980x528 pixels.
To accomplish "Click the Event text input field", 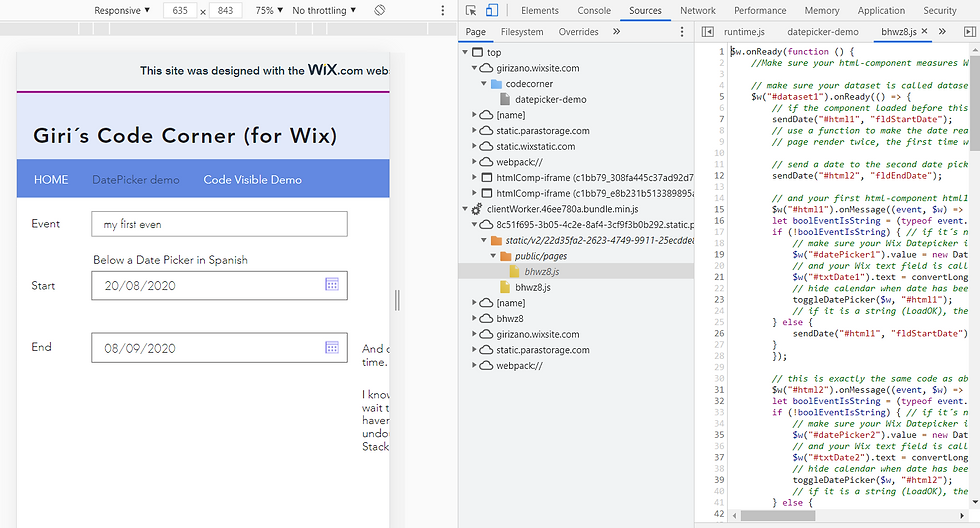I will pyautogui.click(x=219, y=224).
